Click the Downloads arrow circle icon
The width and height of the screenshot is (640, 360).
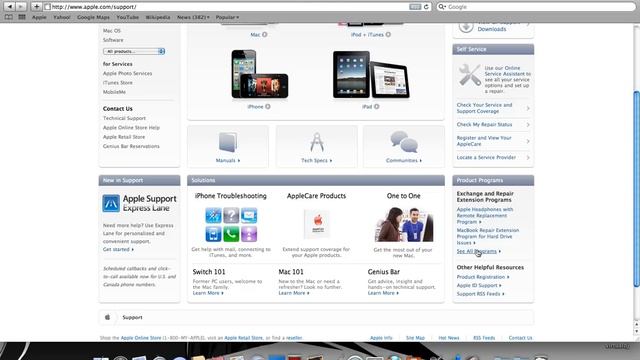click(466, 27)
